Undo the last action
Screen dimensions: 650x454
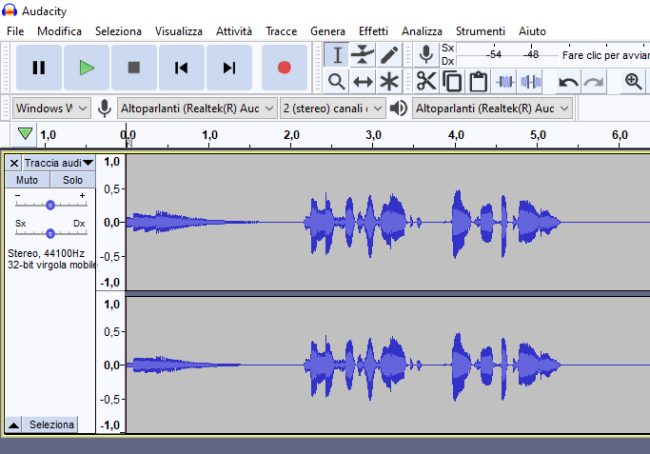(568, 82)
